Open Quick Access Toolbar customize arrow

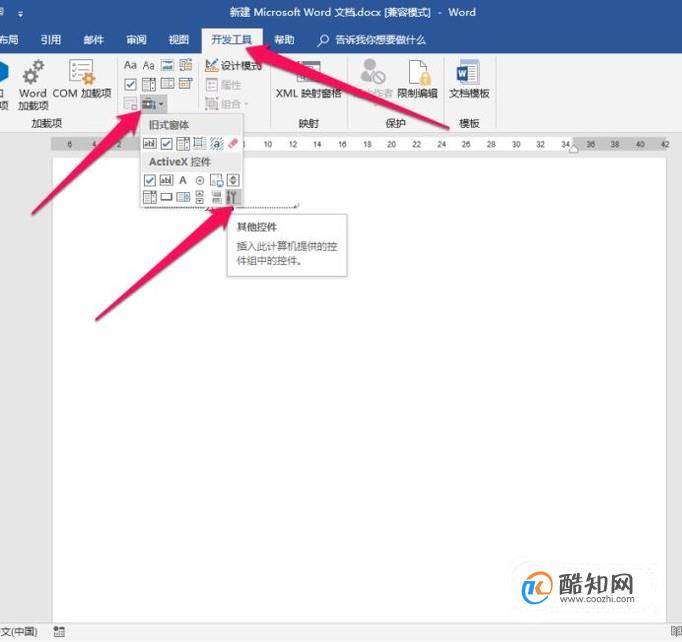pos(20,14)
